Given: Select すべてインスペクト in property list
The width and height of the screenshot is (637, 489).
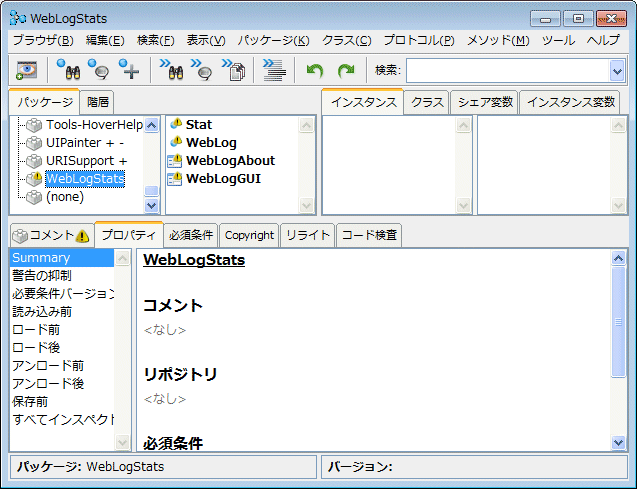Looking at the screenshot, I should 62,419.
